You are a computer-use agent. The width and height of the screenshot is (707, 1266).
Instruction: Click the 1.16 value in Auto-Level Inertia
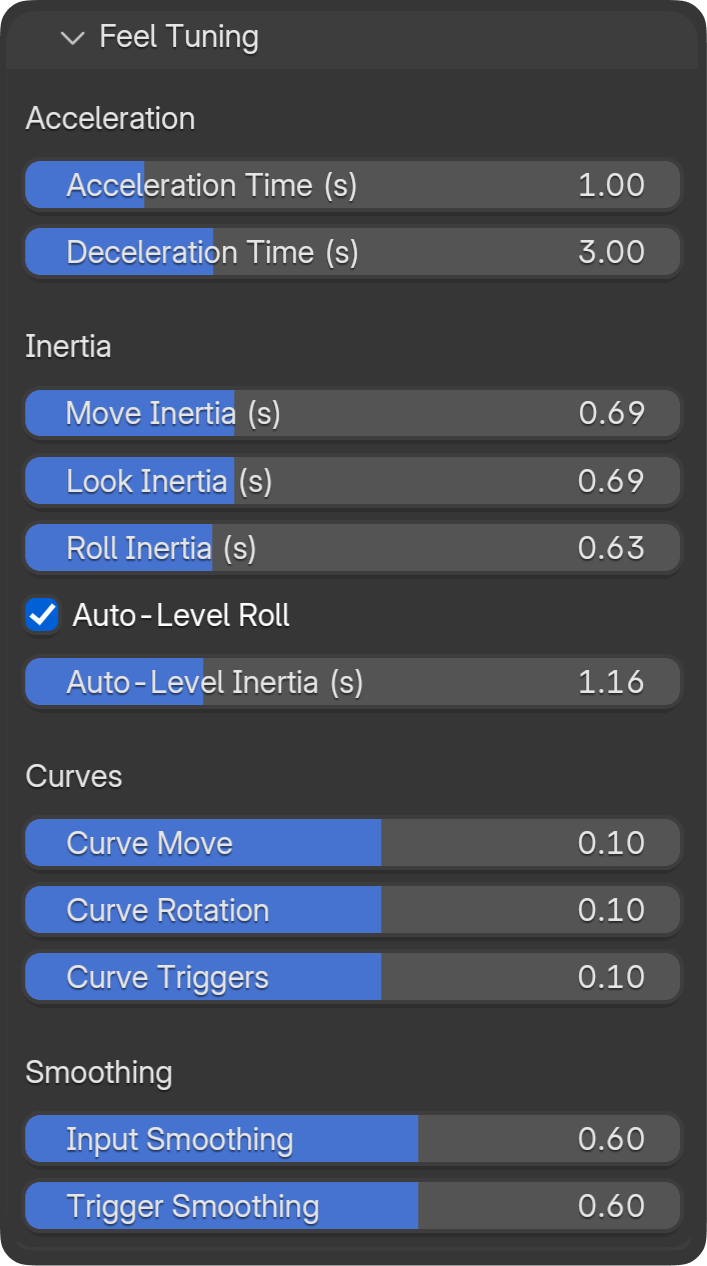tap(611, 682)
